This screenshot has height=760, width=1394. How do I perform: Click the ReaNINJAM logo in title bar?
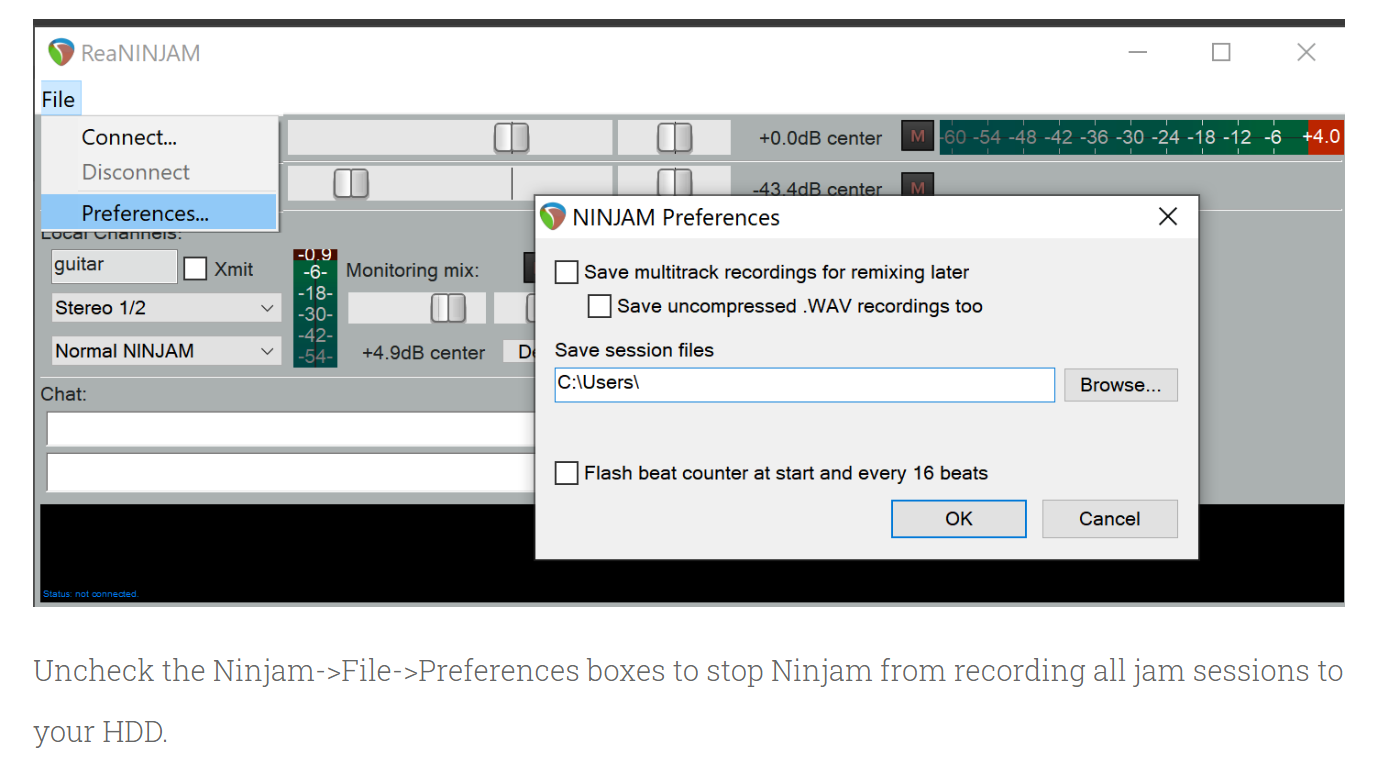(61, 53)
